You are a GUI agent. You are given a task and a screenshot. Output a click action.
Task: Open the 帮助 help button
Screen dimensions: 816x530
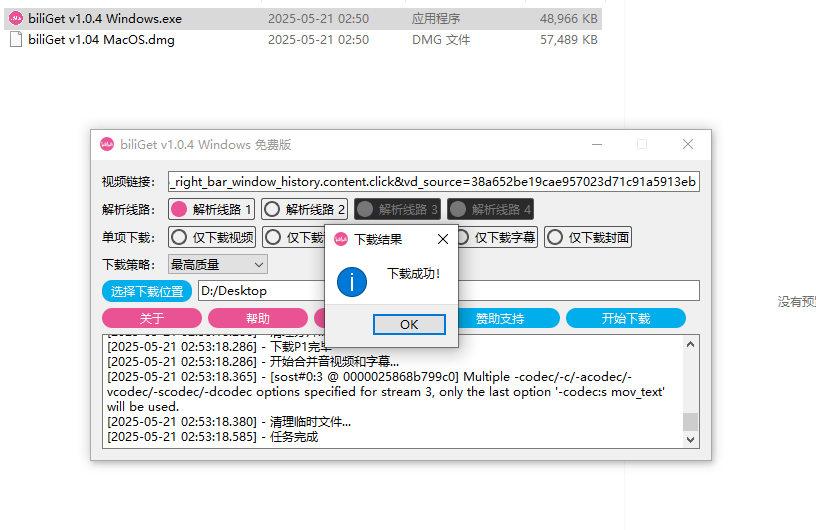click(258, 318)
